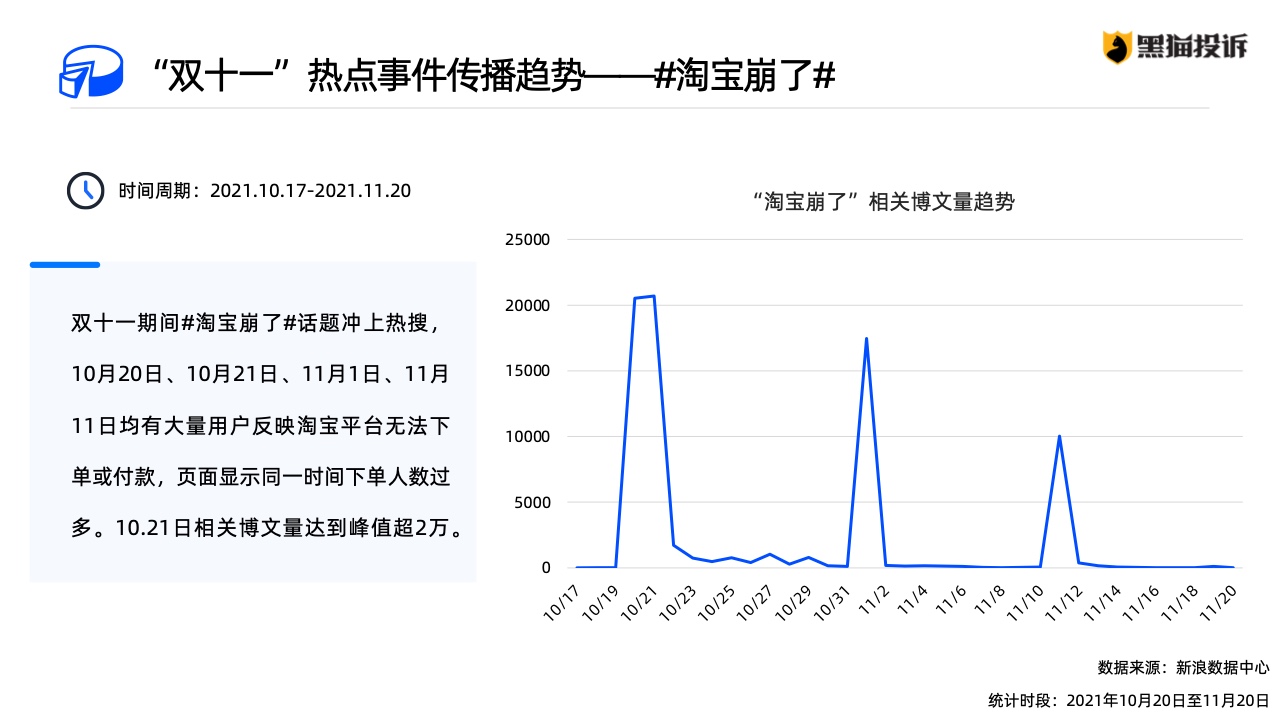The height and width of the screenshot is (720, 1280).
Task: Click the 统计时段 footer text
Action: click(x=1129, y=698)
